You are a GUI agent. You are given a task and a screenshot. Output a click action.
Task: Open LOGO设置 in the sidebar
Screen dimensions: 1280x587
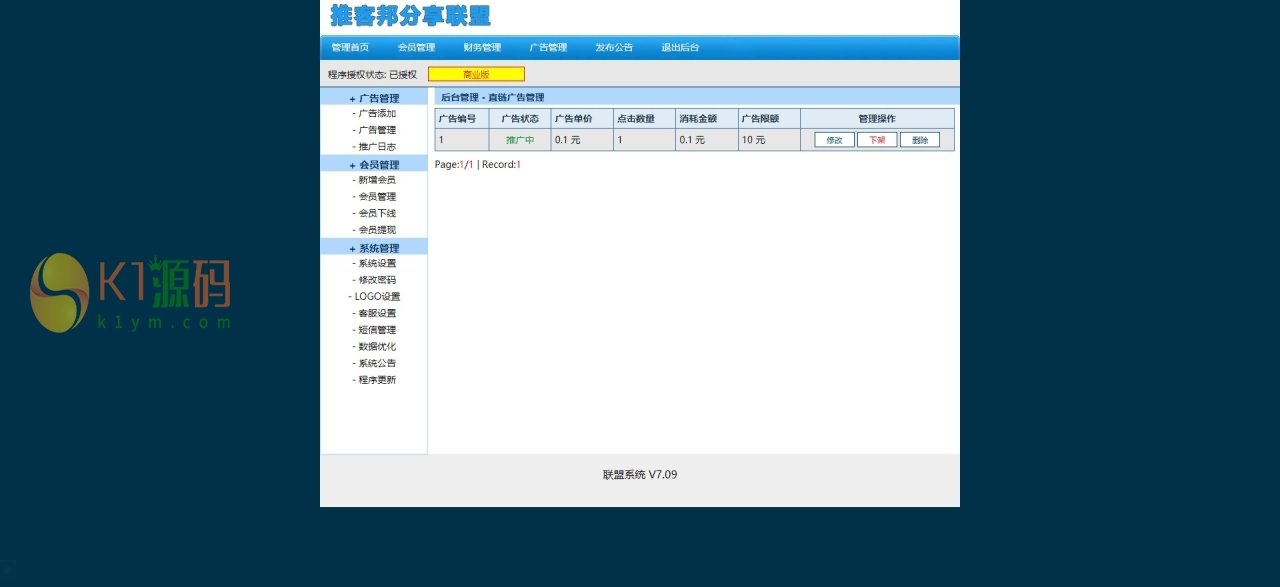click(376, 297)
